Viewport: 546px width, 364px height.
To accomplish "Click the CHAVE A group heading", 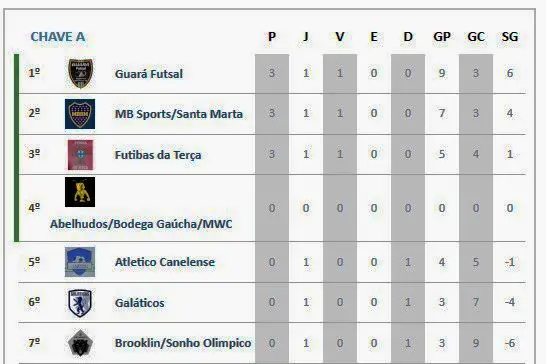I will (x=58, y=37).
